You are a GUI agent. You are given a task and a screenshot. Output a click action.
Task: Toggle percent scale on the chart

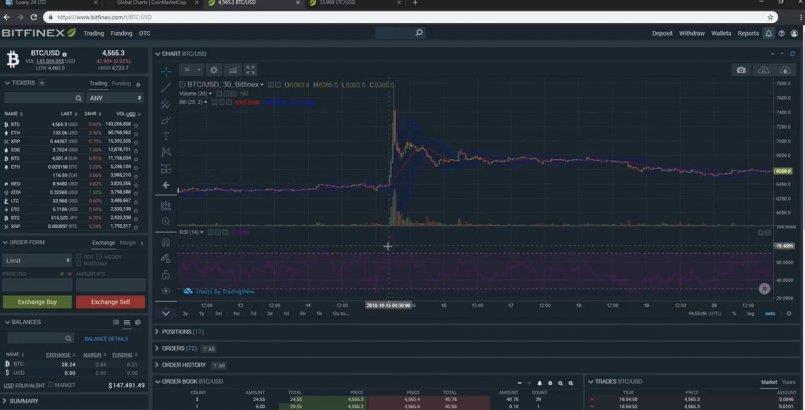coord(734,314)
